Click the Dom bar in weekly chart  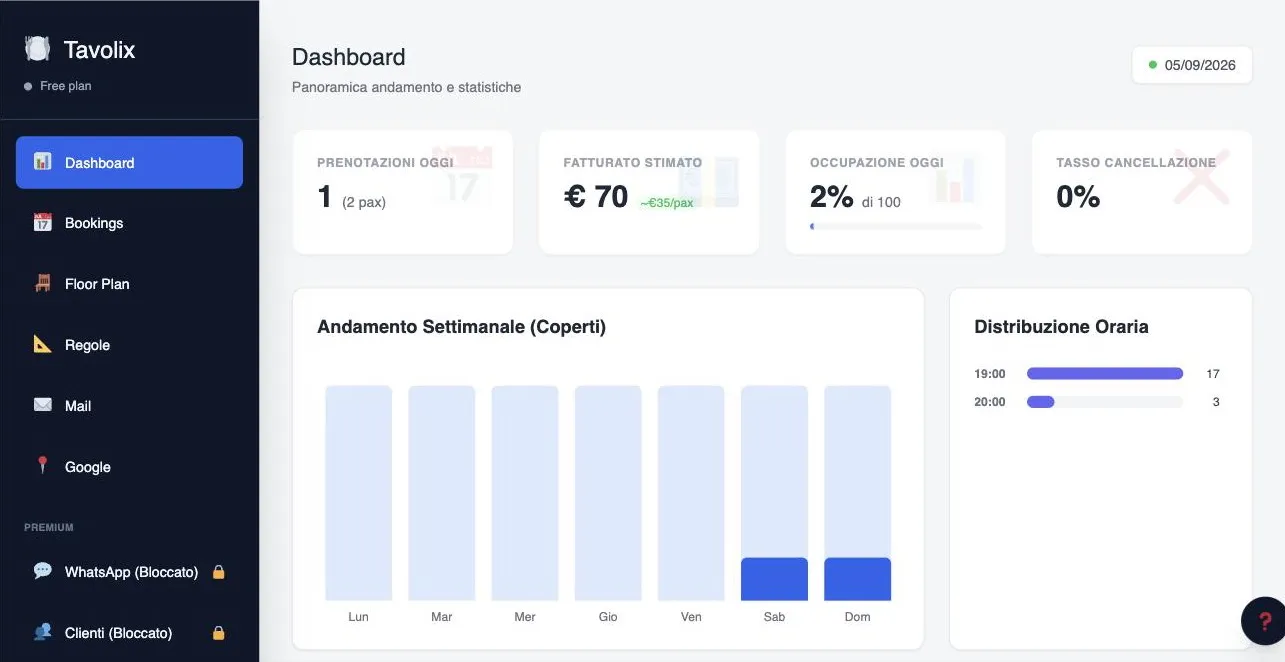(857, 493)
